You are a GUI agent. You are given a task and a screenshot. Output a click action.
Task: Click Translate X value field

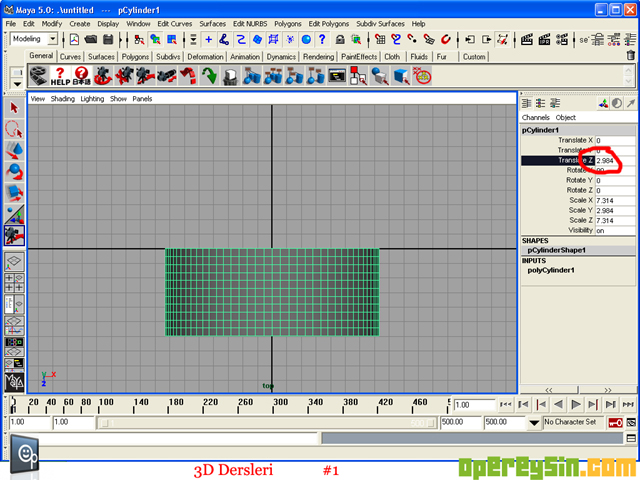coord(615,140)
